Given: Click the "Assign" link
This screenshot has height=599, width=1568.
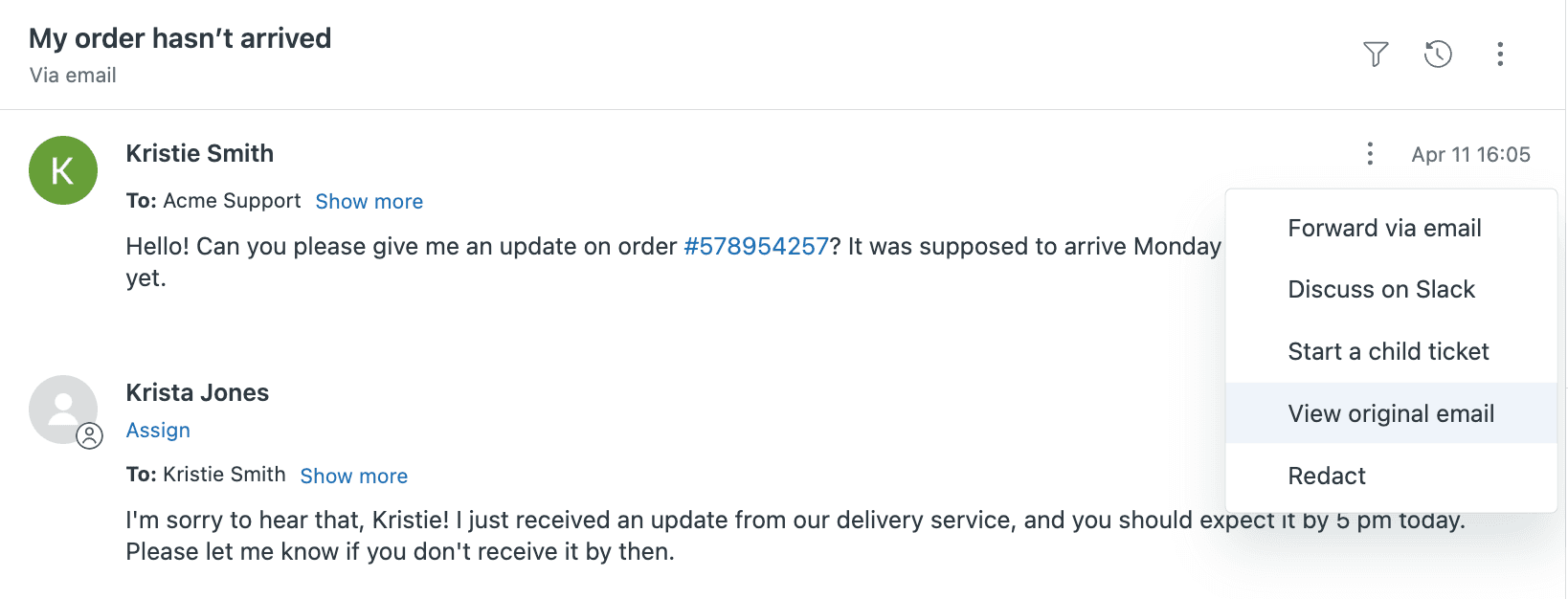Looking at the screenshot, I should 158,431.
